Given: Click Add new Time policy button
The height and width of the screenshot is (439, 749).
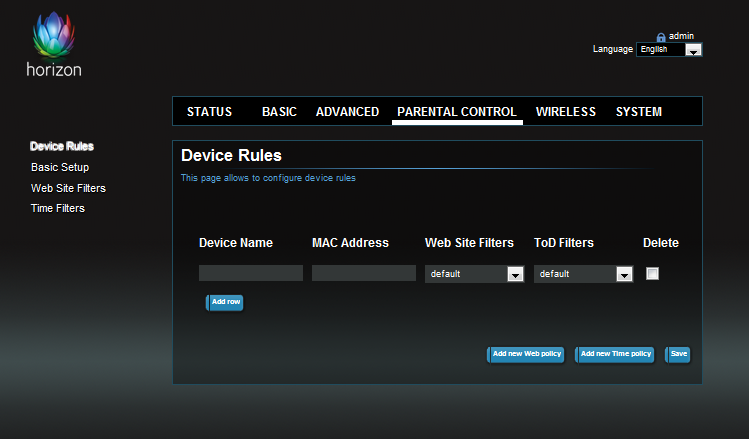Looking at the screenshot, I should 614,354.
